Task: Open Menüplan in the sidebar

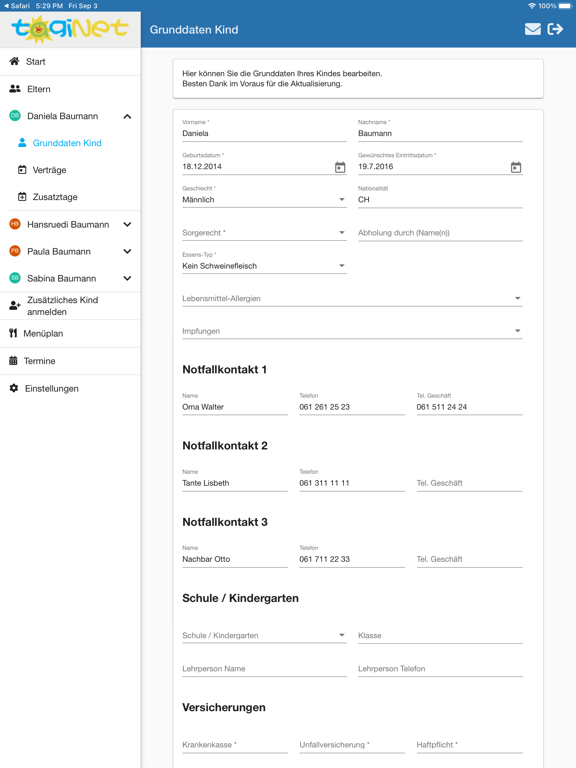Action: tap(70, 333)
